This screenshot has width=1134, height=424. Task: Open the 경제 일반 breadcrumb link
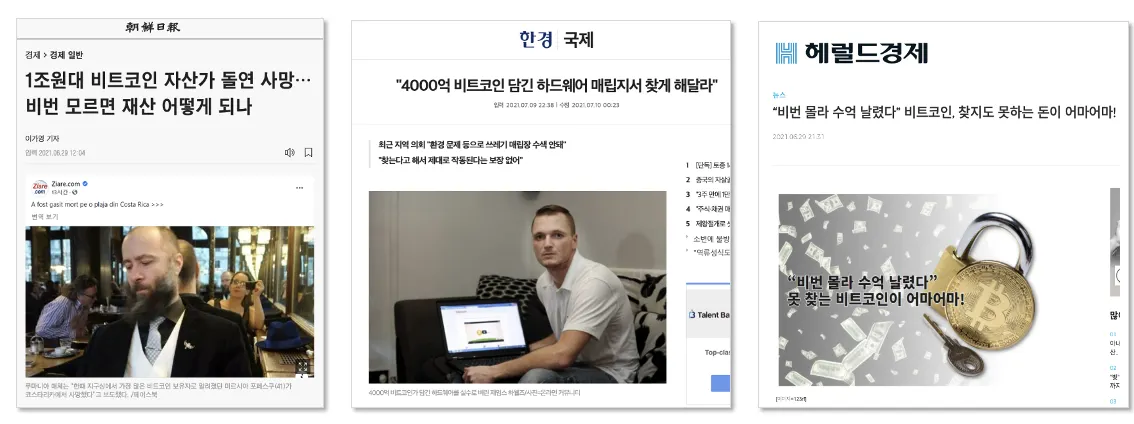click(x=67, y=55)
